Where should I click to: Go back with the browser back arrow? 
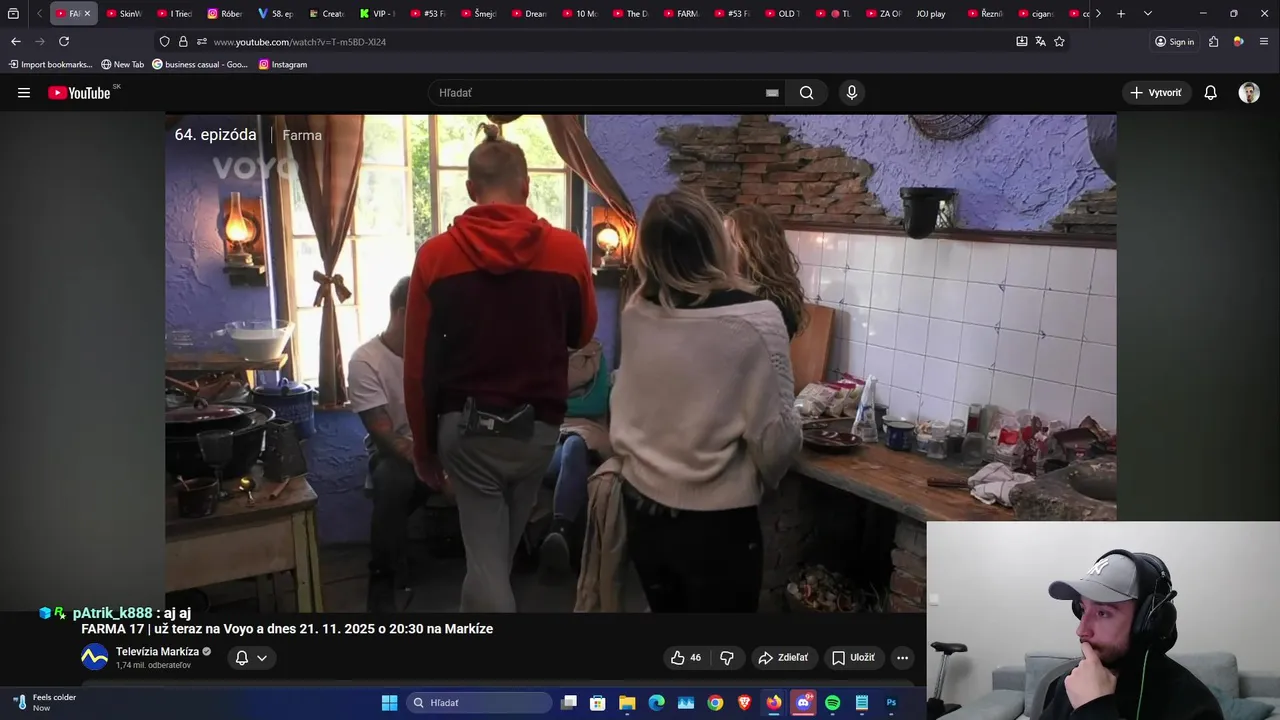point(15,41)
